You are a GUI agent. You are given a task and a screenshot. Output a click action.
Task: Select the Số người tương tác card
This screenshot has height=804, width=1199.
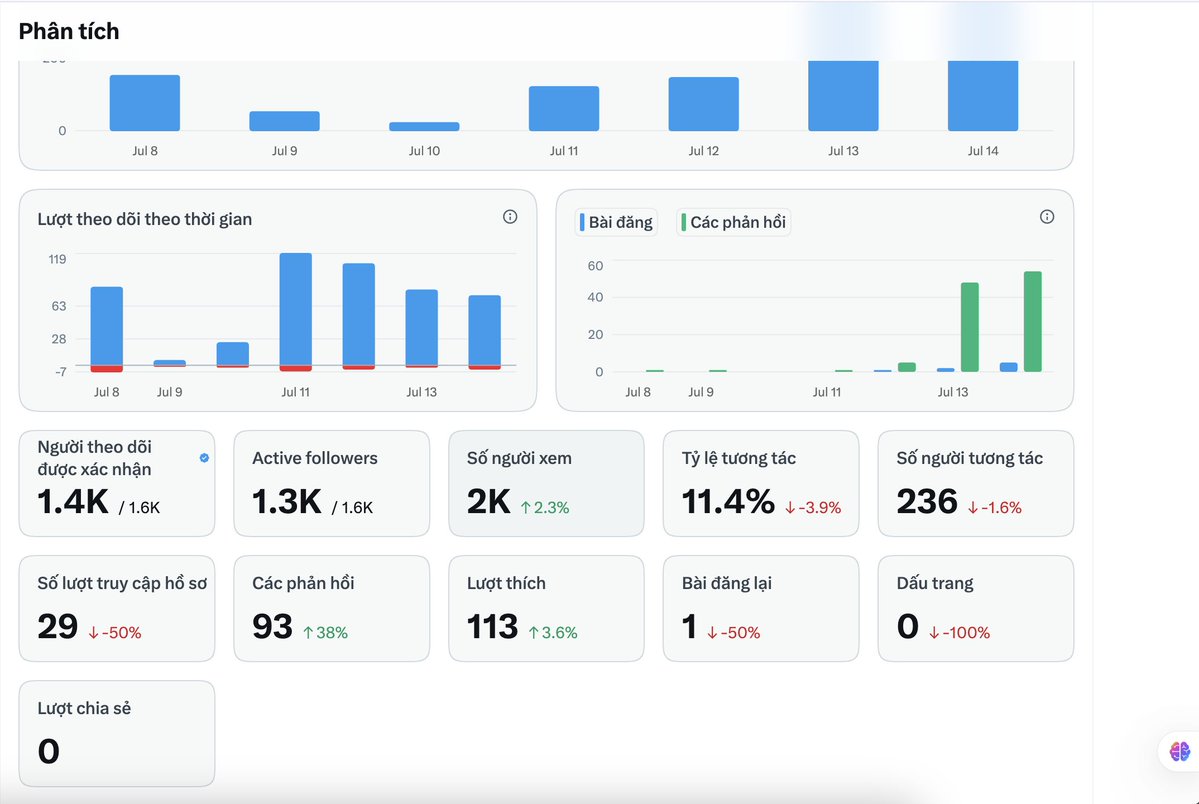pos(976,483)
